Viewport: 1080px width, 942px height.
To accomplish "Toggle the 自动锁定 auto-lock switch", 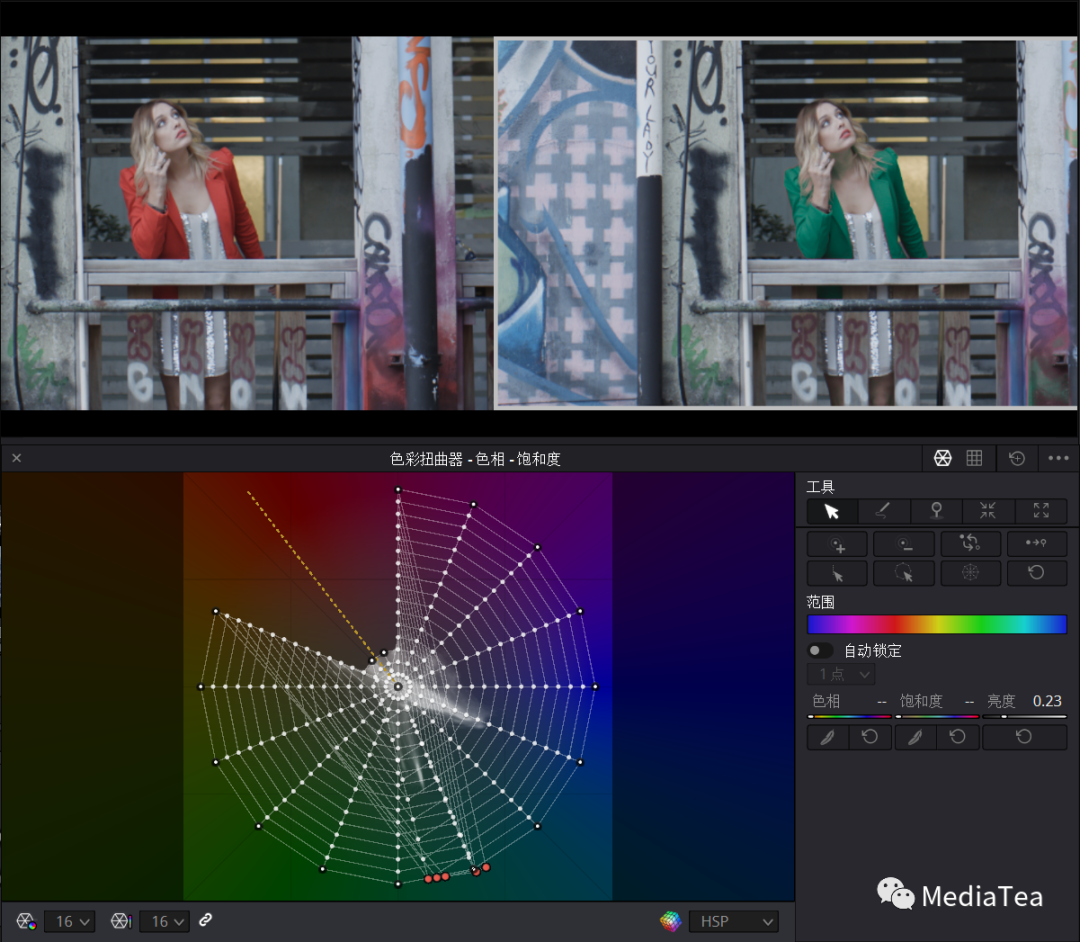I will [x=821, y=651].
